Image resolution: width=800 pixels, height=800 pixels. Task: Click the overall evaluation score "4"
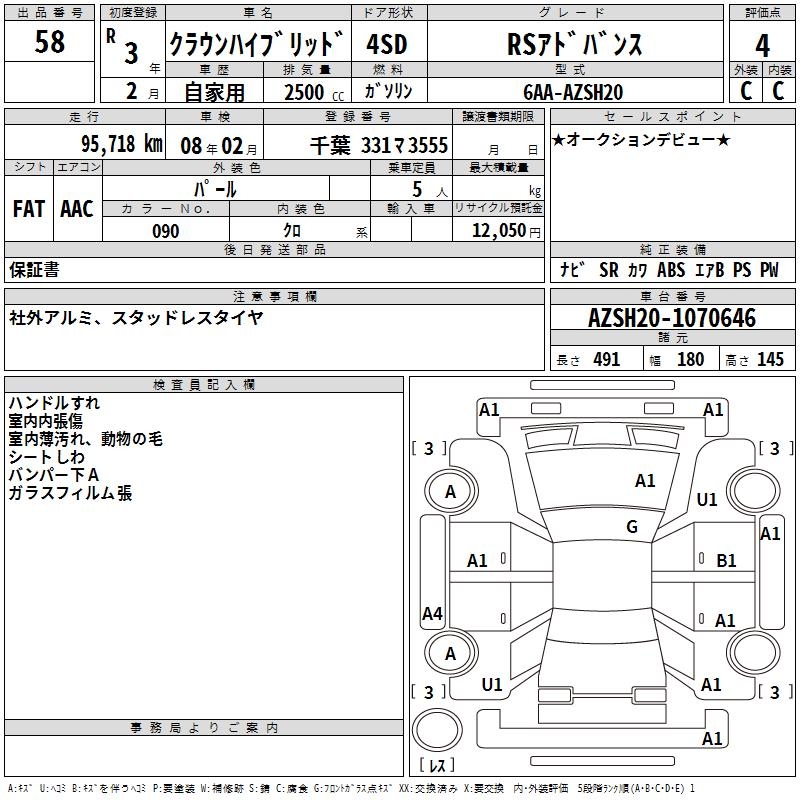[762, 45]
